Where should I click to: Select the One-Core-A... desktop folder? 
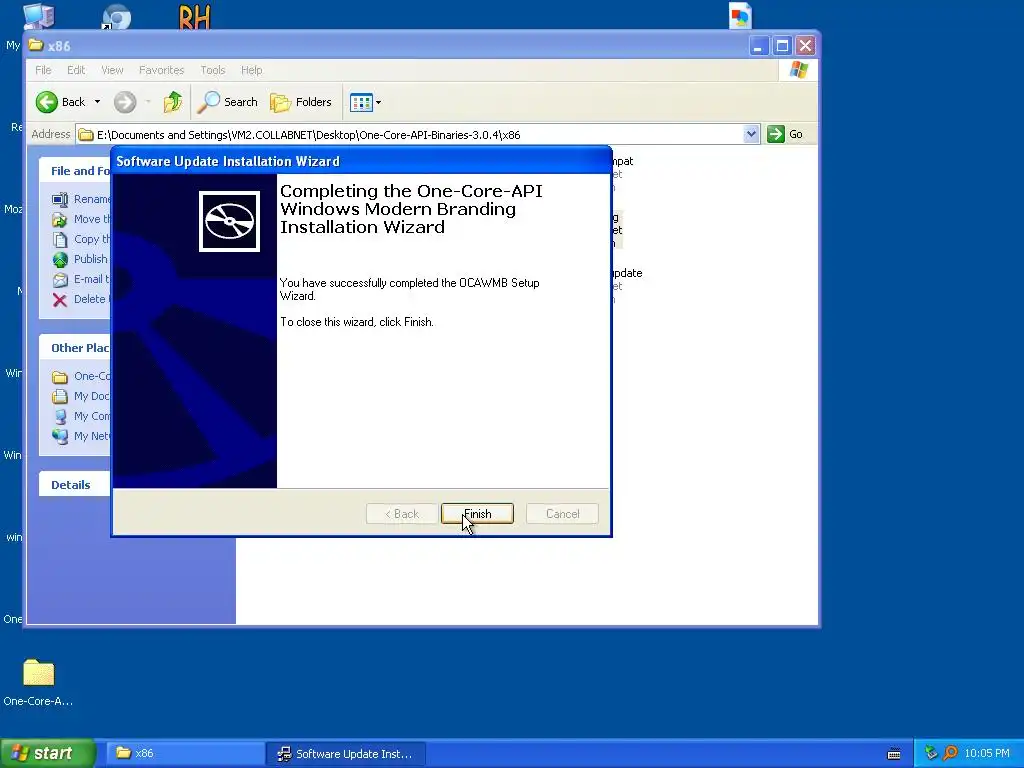pyautogui.click(x=39, y=682)
